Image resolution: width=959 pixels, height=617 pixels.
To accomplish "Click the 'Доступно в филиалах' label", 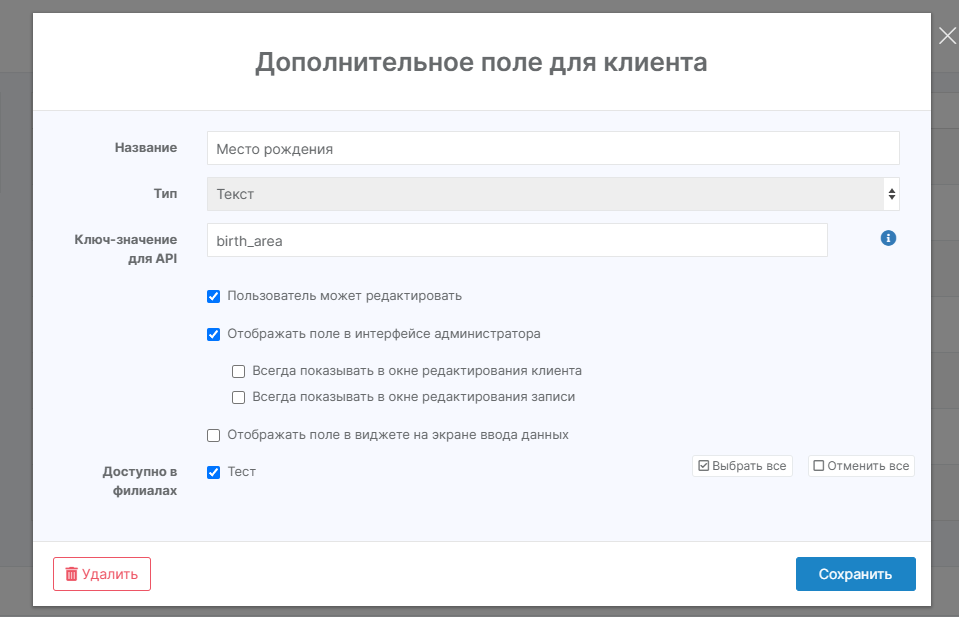I will (x=140, y=481).
